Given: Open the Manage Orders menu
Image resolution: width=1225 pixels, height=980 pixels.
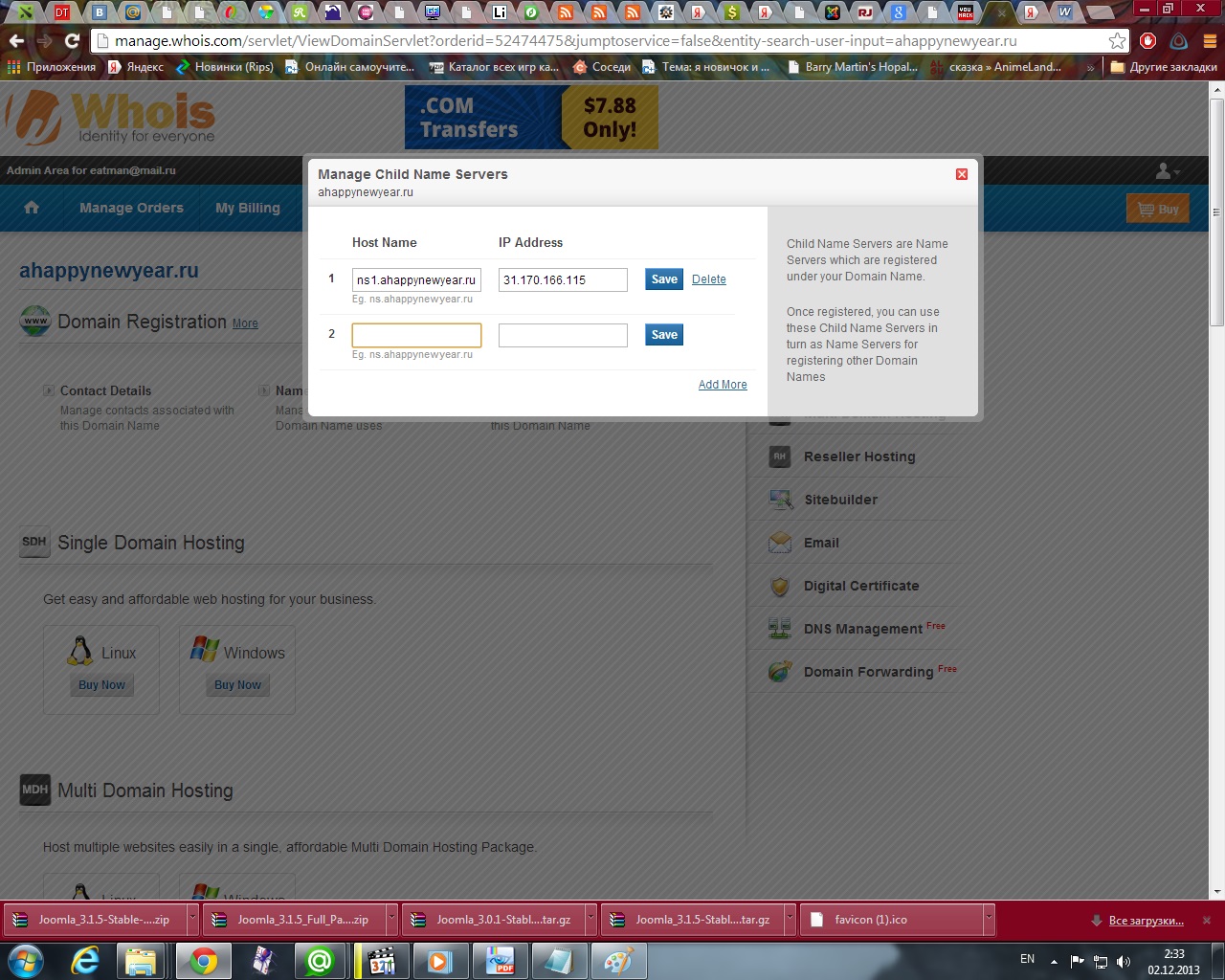Looking at the screenshot, I should (131, 208).
